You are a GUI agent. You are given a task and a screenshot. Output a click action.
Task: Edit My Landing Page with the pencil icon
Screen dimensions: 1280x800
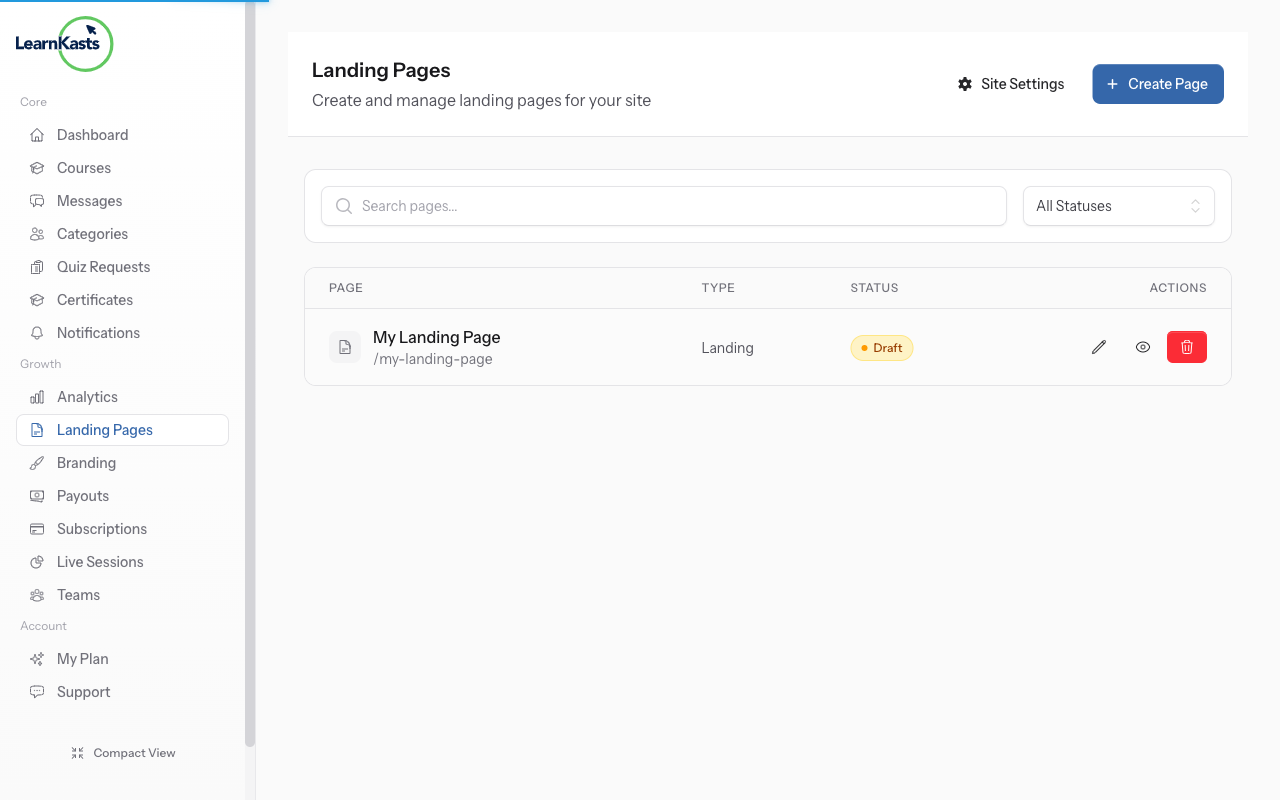[x=1098, y=347]
